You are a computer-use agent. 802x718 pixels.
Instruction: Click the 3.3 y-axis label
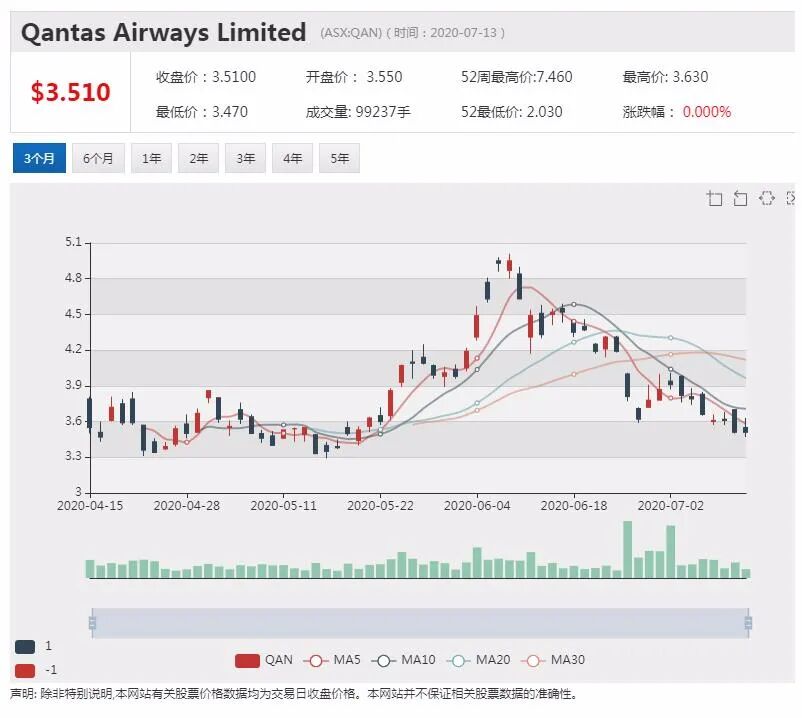[73, 456]
